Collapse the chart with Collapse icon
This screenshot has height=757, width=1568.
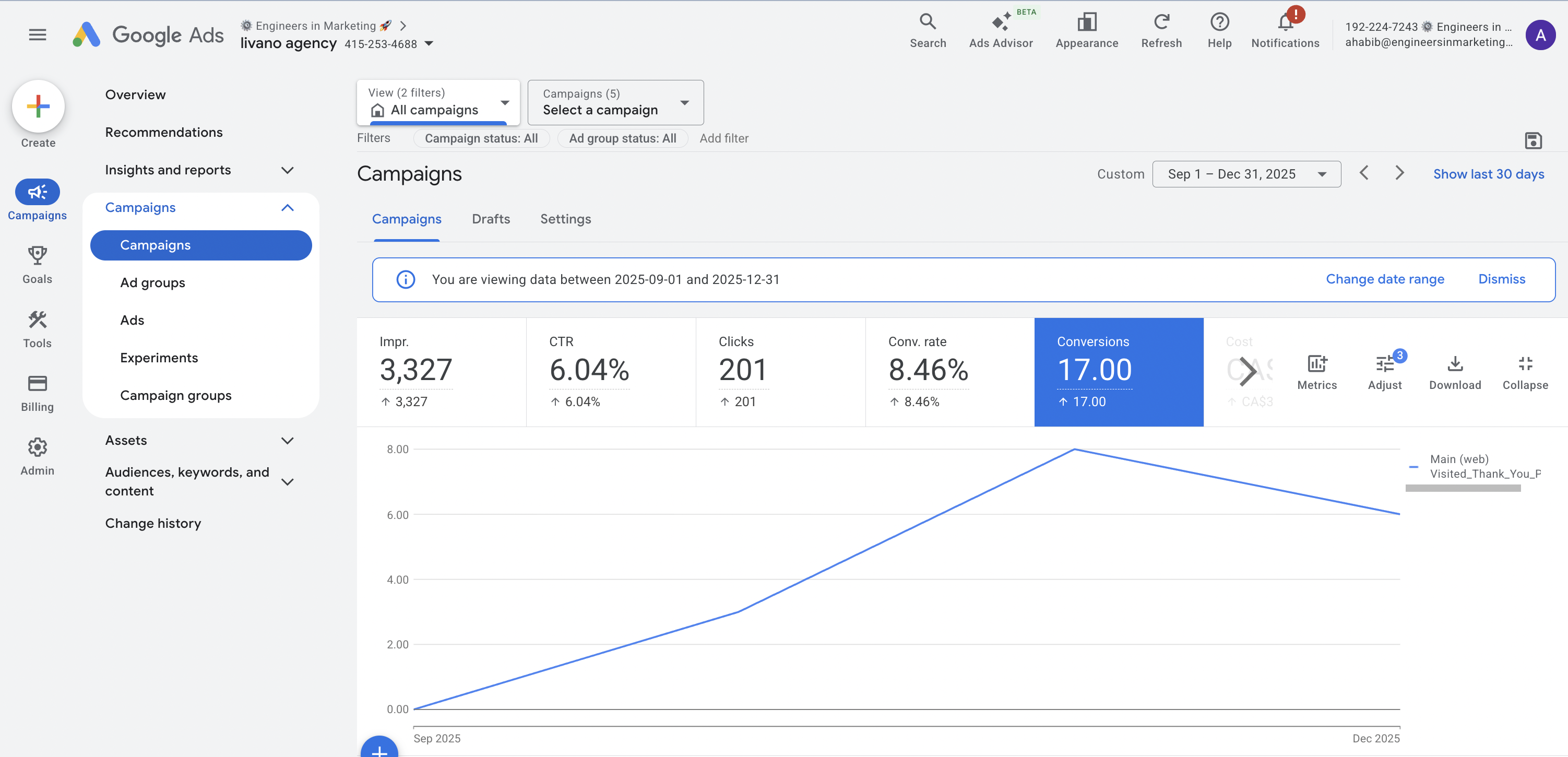[x=1525, y=372]
